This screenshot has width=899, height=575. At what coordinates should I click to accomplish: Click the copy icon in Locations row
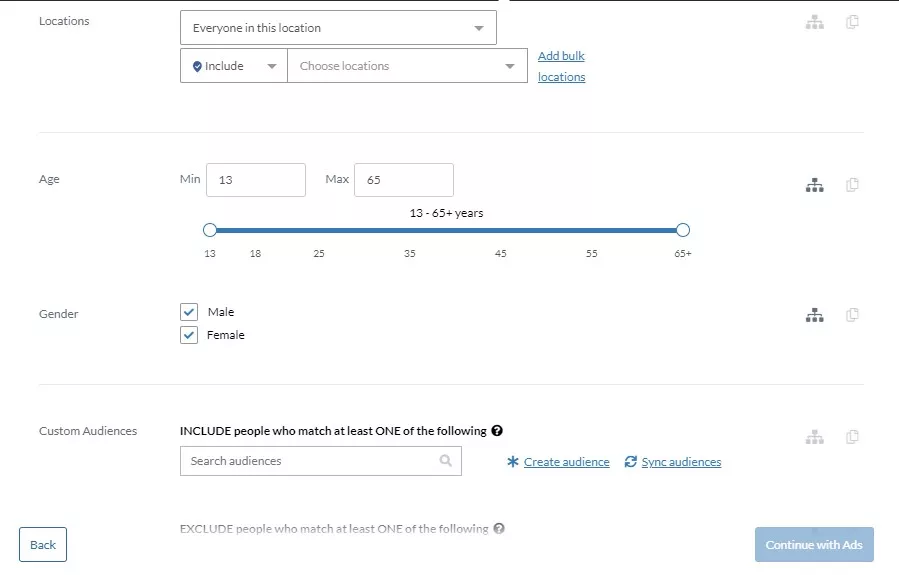click(852, 22)
